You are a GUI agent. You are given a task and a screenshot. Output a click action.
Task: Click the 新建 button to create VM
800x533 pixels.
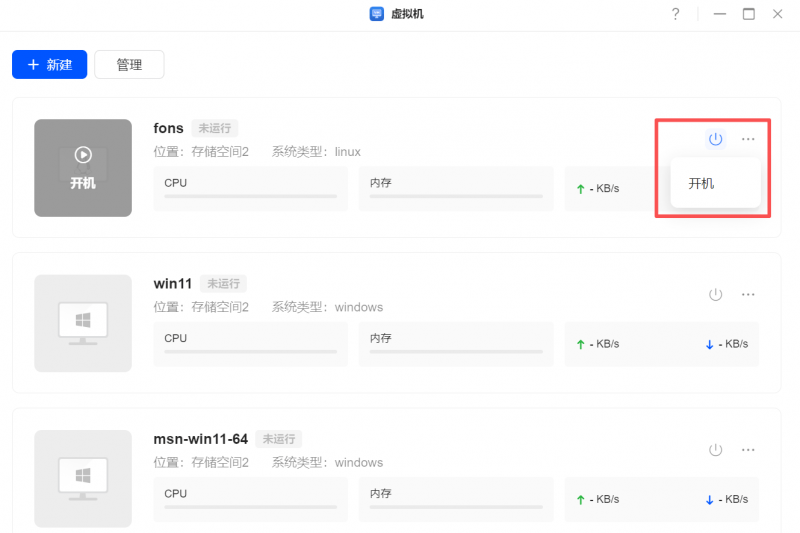pos(50,65)
